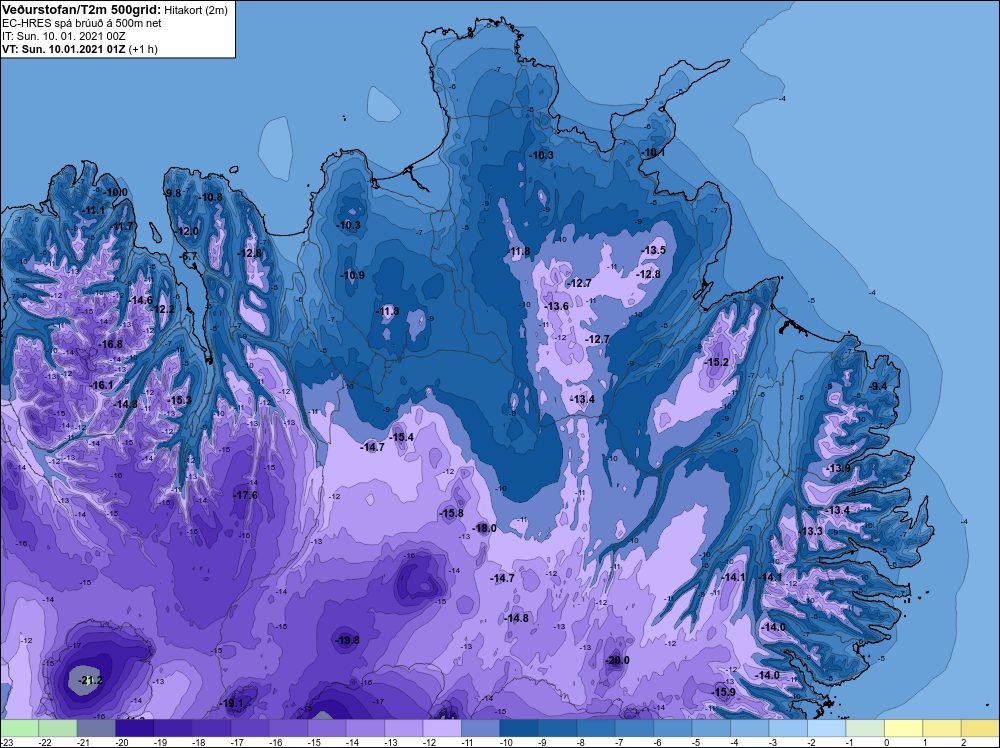
Task: Click the -17.6 temperature value
Action: [x=246, y=495]
